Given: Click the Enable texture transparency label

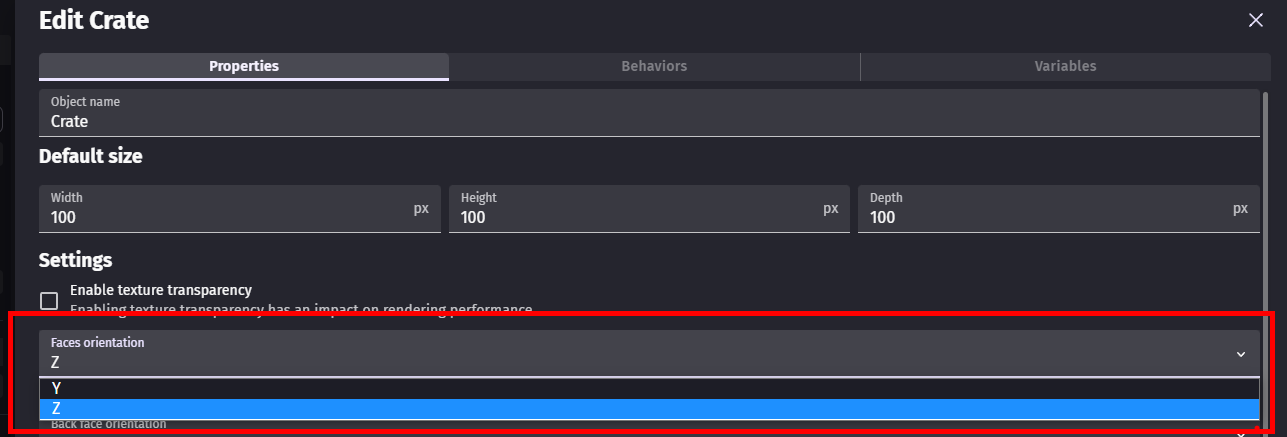Looking at the screenshot, I should (161, 290).
